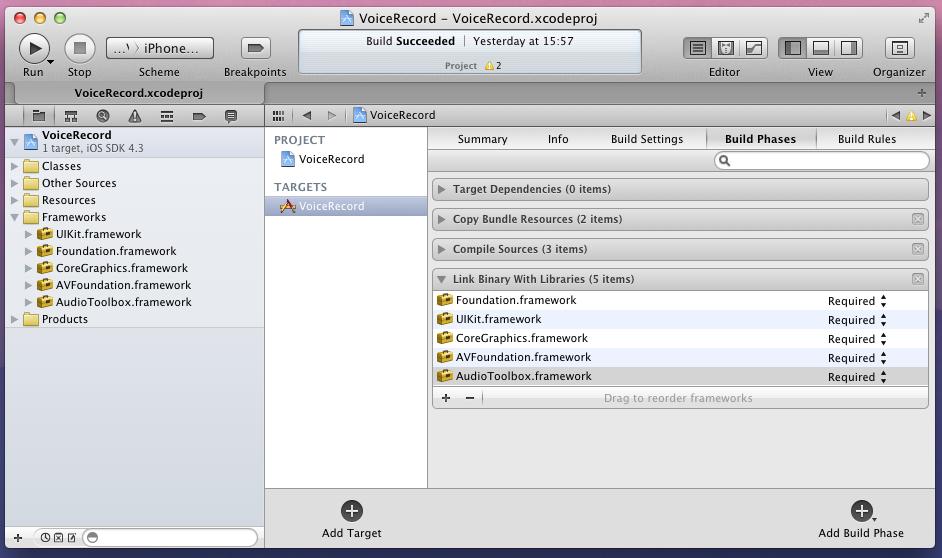Toggle the Breakpoints button

tap(255, 48)
